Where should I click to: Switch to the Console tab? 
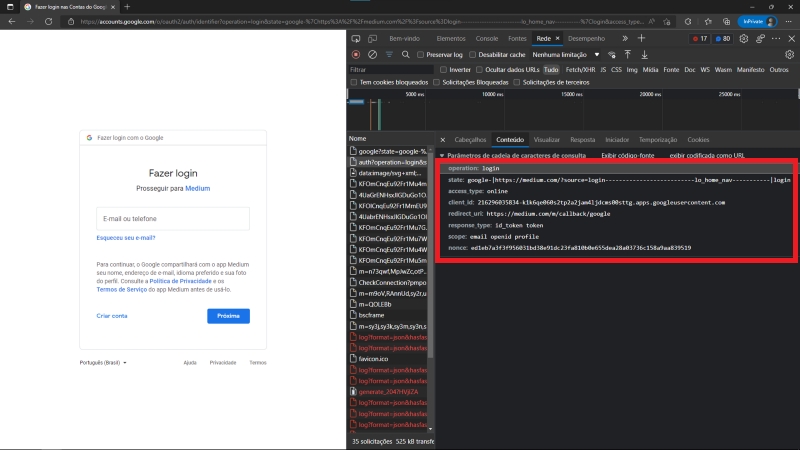(x=486, y=38)
